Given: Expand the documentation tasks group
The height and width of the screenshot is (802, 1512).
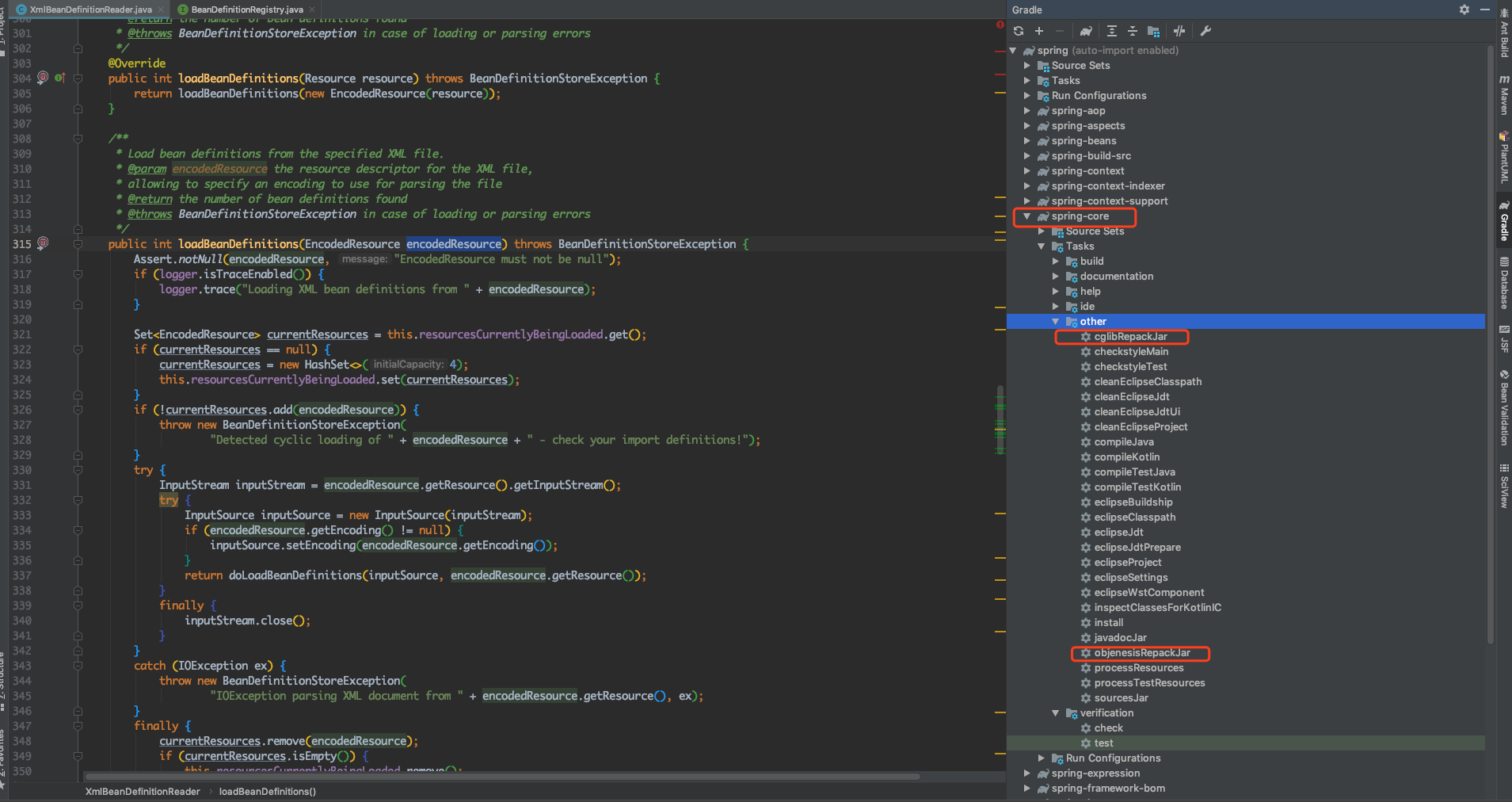Looking at the screenshot, I should click(1055, 277).
